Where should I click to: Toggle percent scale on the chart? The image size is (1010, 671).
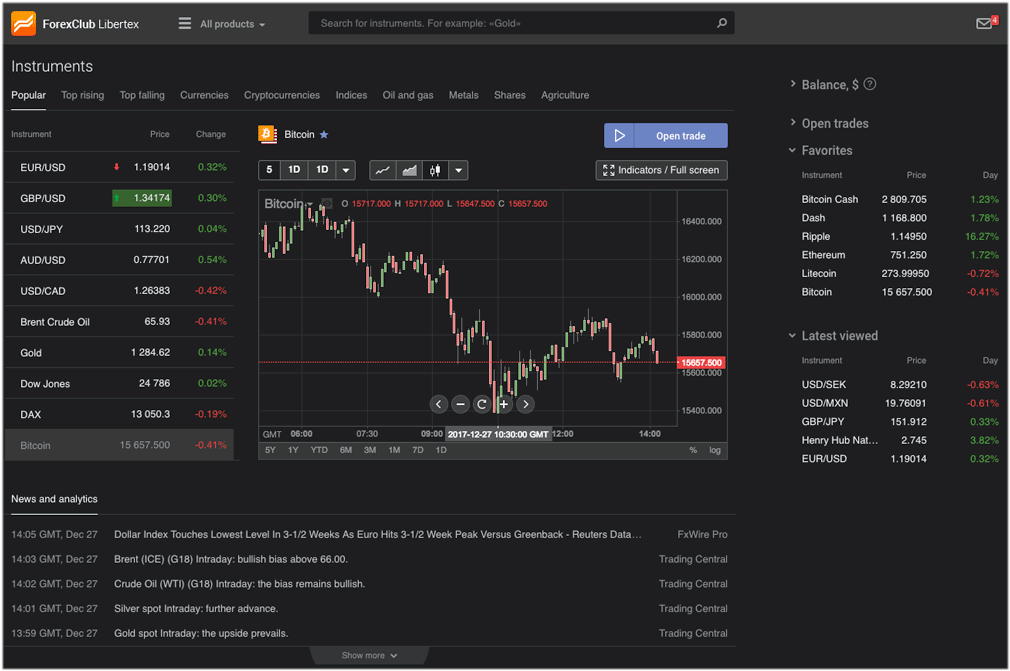click(x=693, y=450)
